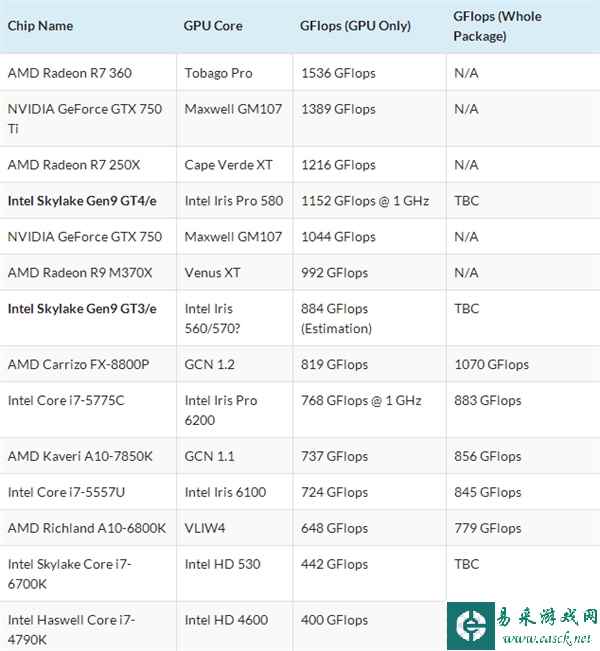
Task: Click the Intel Iris Pro 580 cell
Action: pyautogui.click(x=234, y=201)
